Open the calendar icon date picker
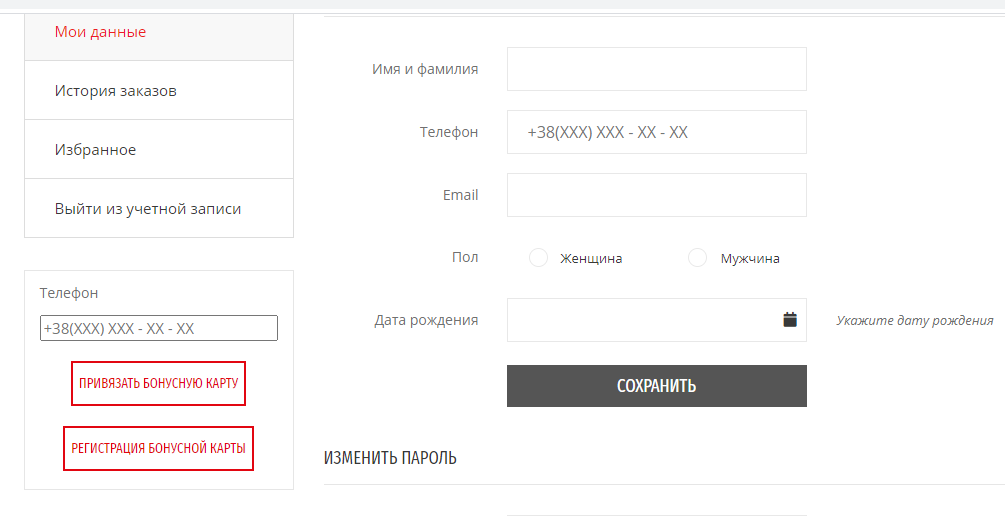 790,319
